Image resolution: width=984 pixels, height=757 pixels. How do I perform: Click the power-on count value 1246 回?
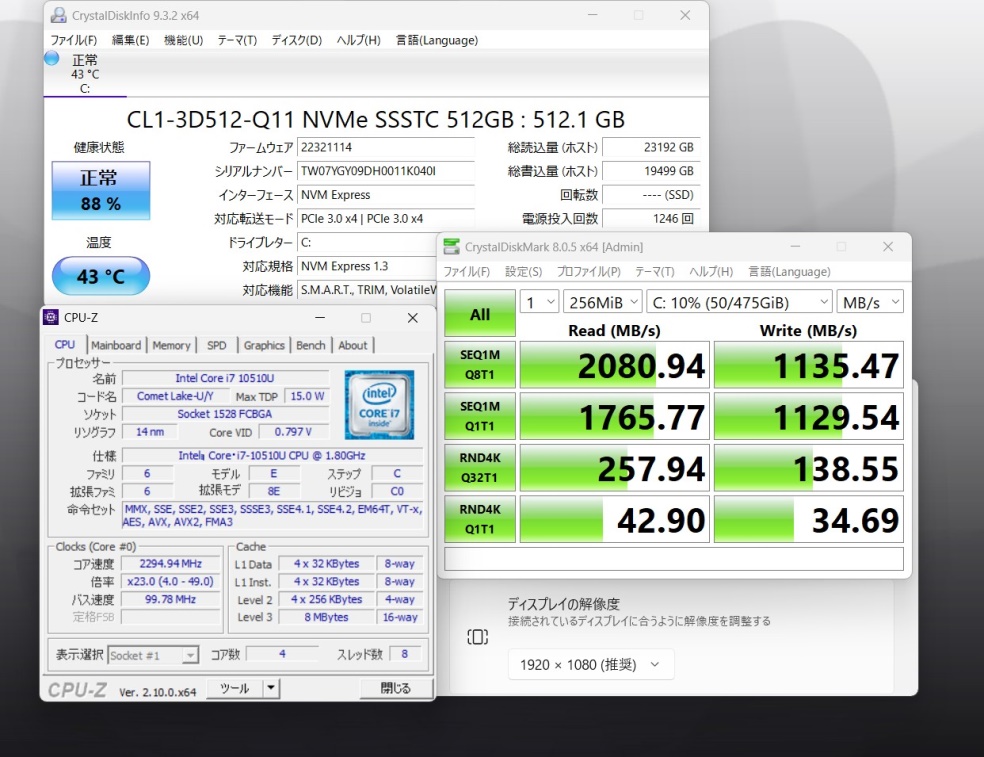point(651,218)
